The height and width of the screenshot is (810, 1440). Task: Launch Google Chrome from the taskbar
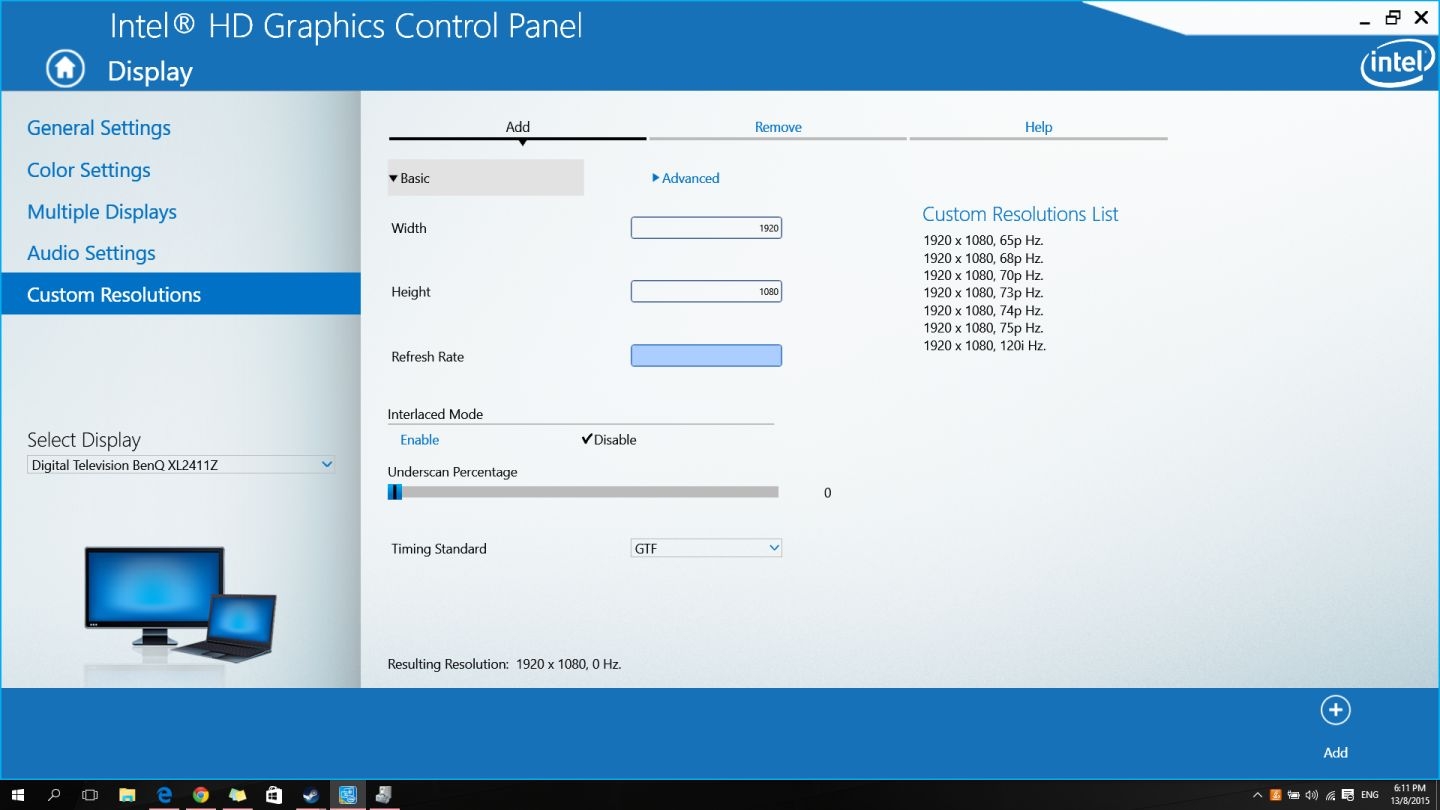click(200, 795)
